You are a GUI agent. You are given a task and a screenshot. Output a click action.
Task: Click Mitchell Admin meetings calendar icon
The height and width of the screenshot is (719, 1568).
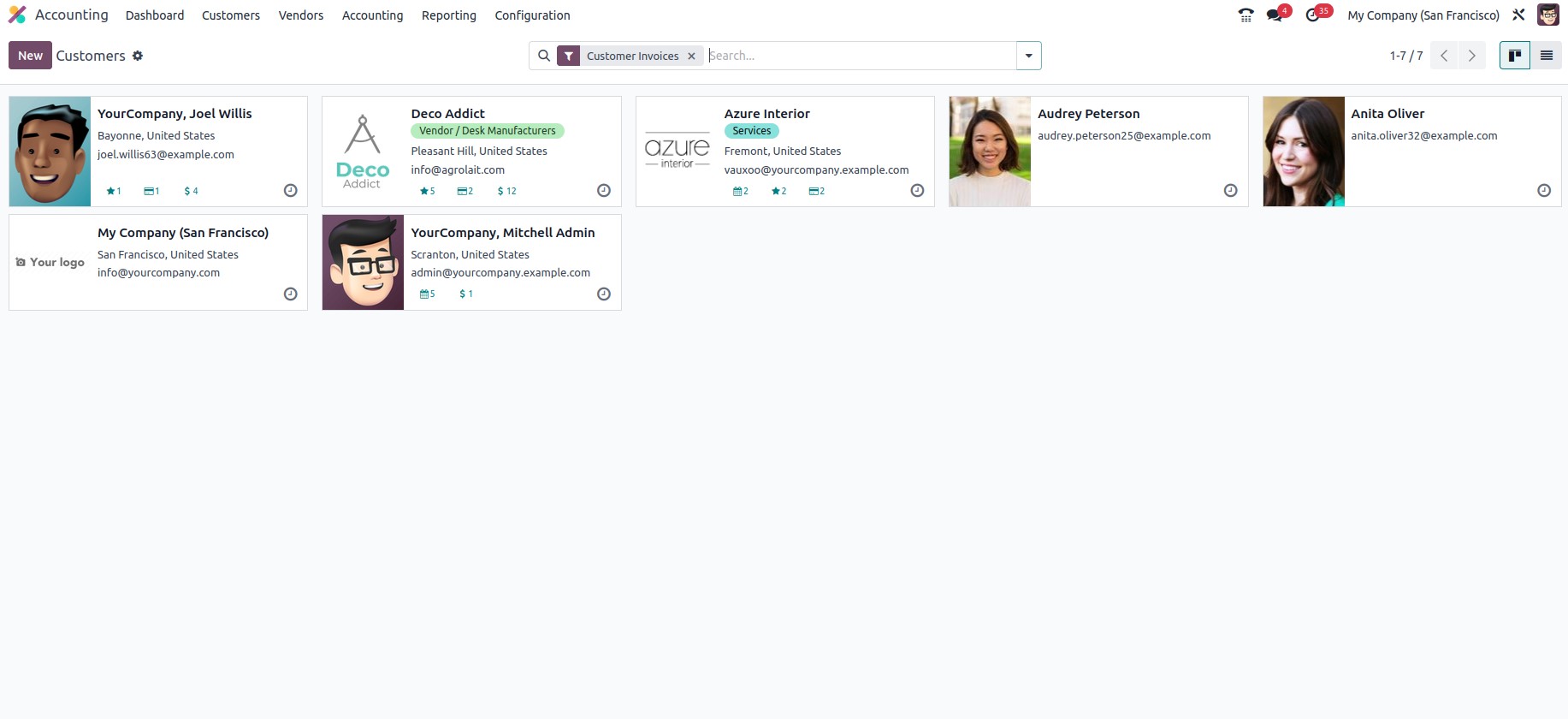424,294
